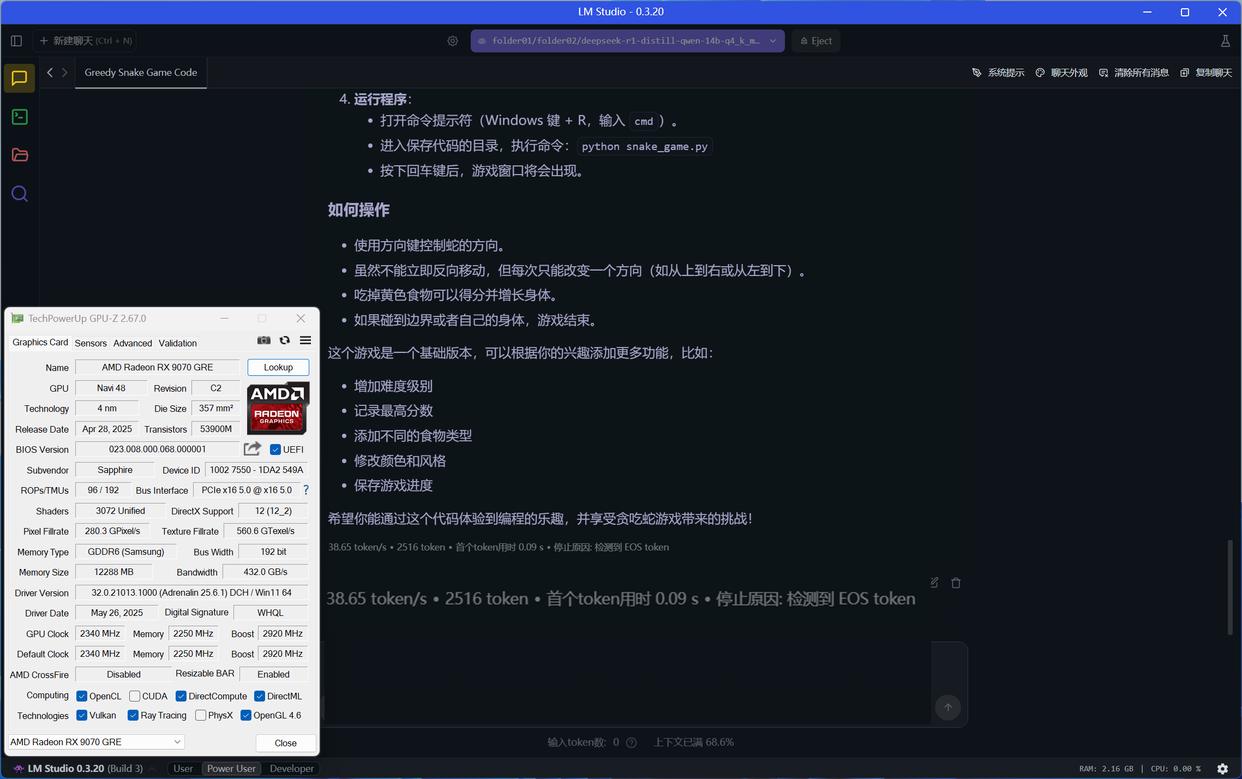This screenshot has height=779, width=1242.
Task: Click the Close button in GPU-Z
Action: click(286, 743)
